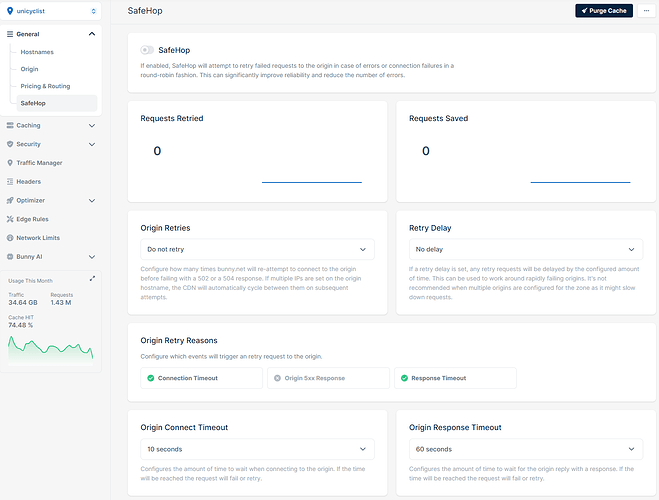The image size is (659, 500).
Task: Open Network Limits page
Action: [x=38, y=238]
